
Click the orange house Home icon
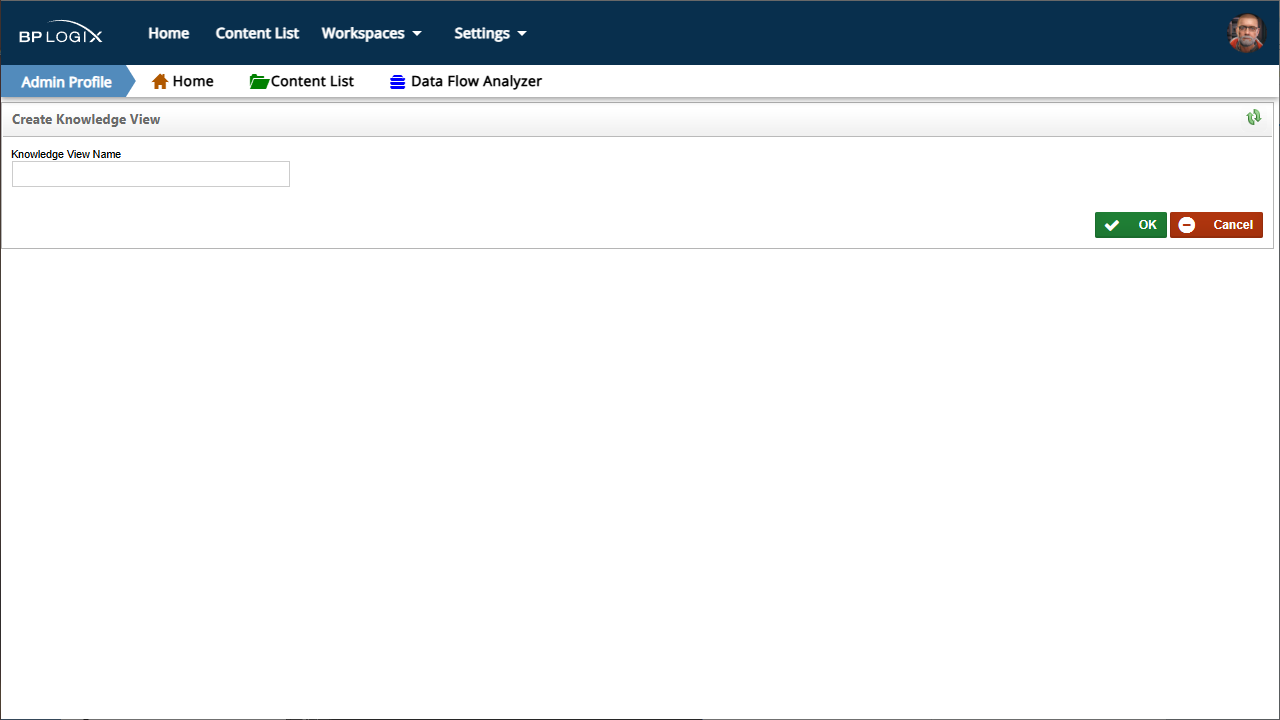[160, 82]
